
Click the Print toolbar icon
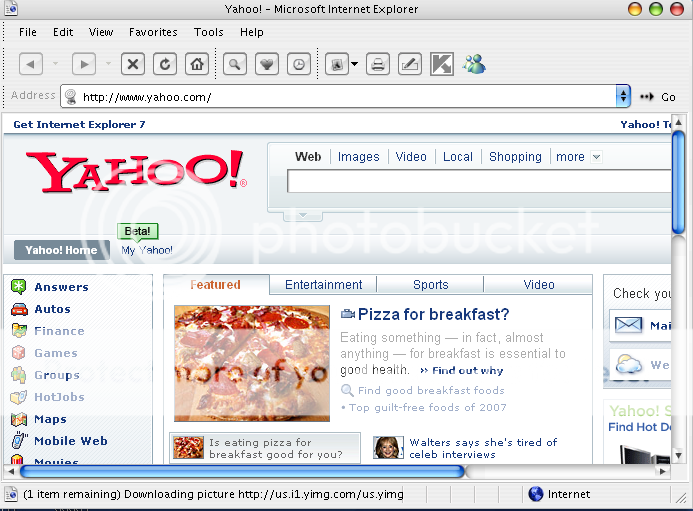[377, 64]
